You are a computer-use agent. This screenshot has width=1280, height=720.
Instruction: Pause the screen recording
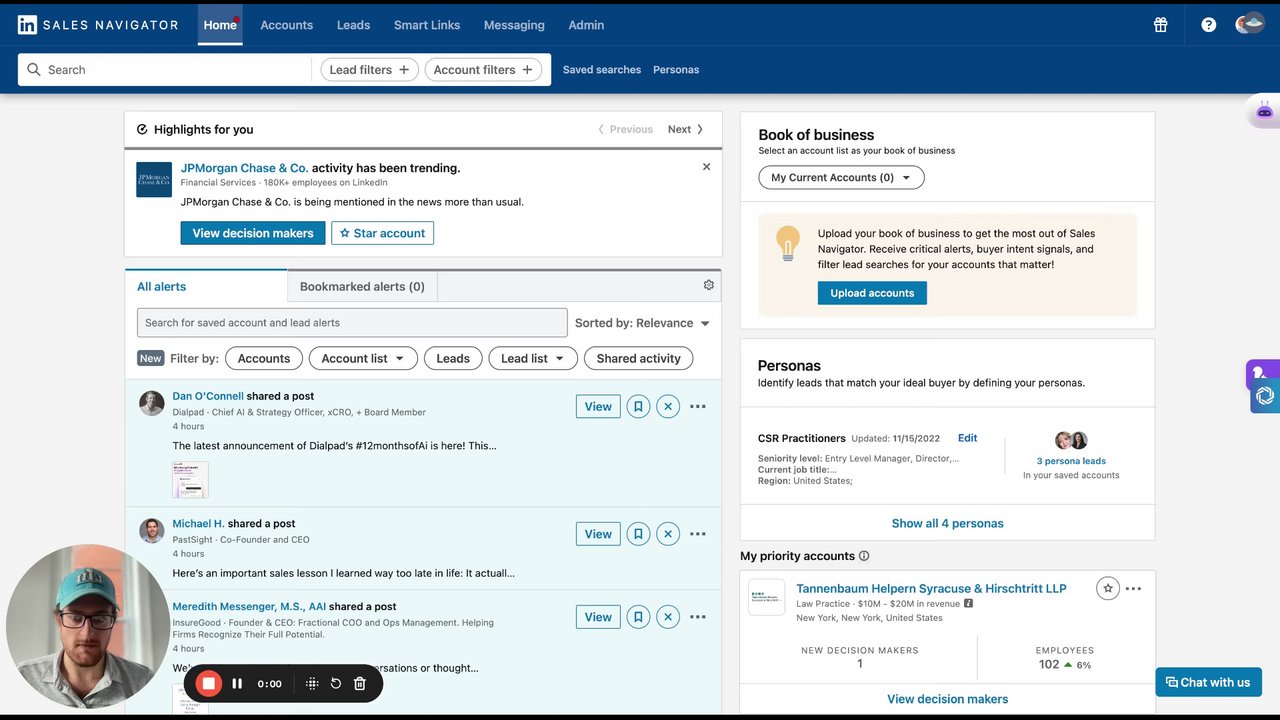tap(237, 684)
